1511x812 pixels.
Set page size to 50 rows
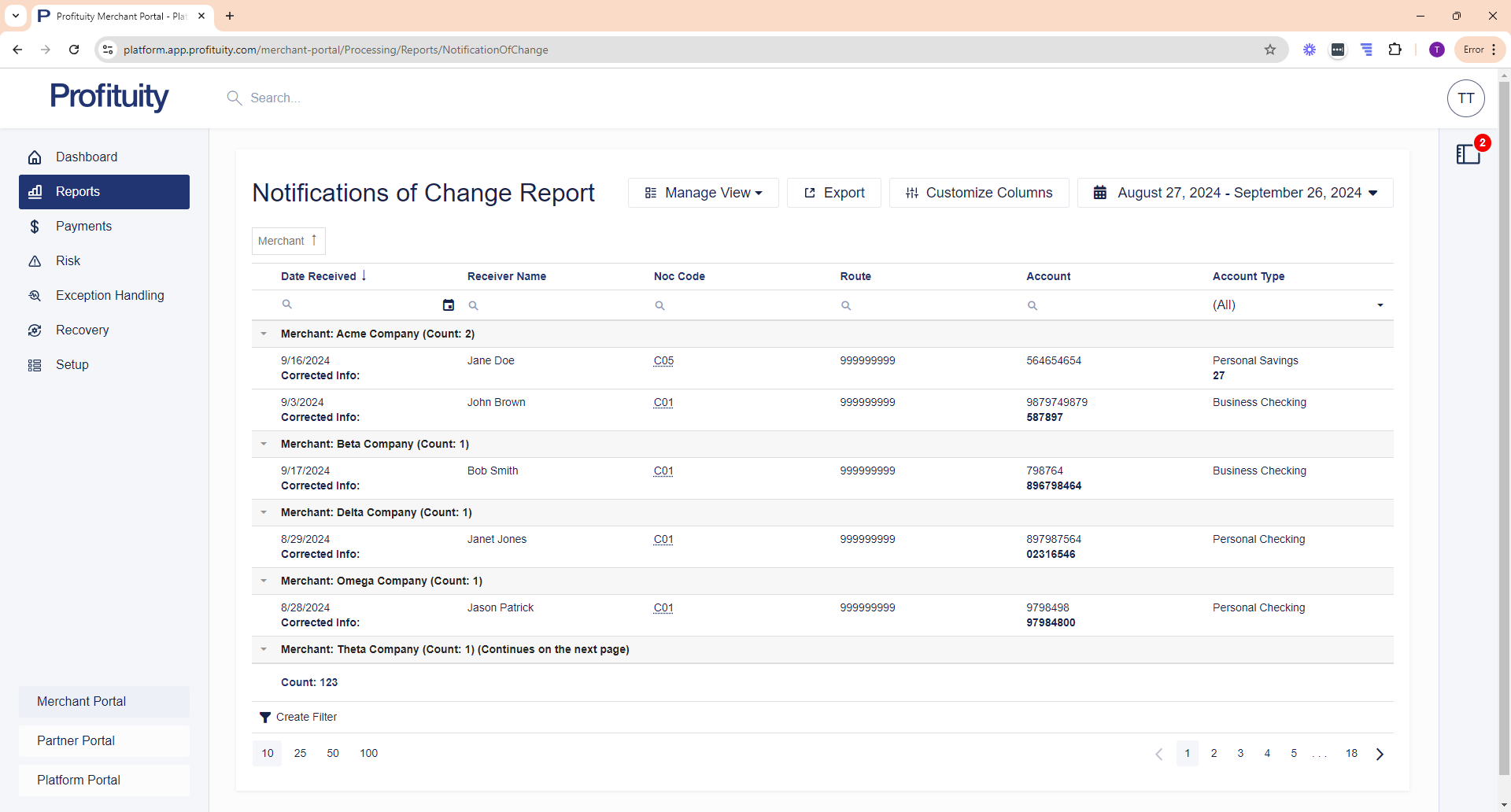click(333, 754)
